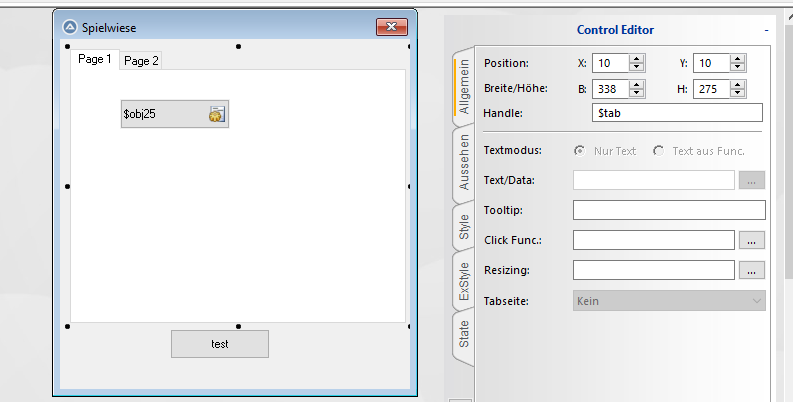This screenshot has height=402, width=793.
Task: Close the Spielwiese window
Action: pos(390,28)
